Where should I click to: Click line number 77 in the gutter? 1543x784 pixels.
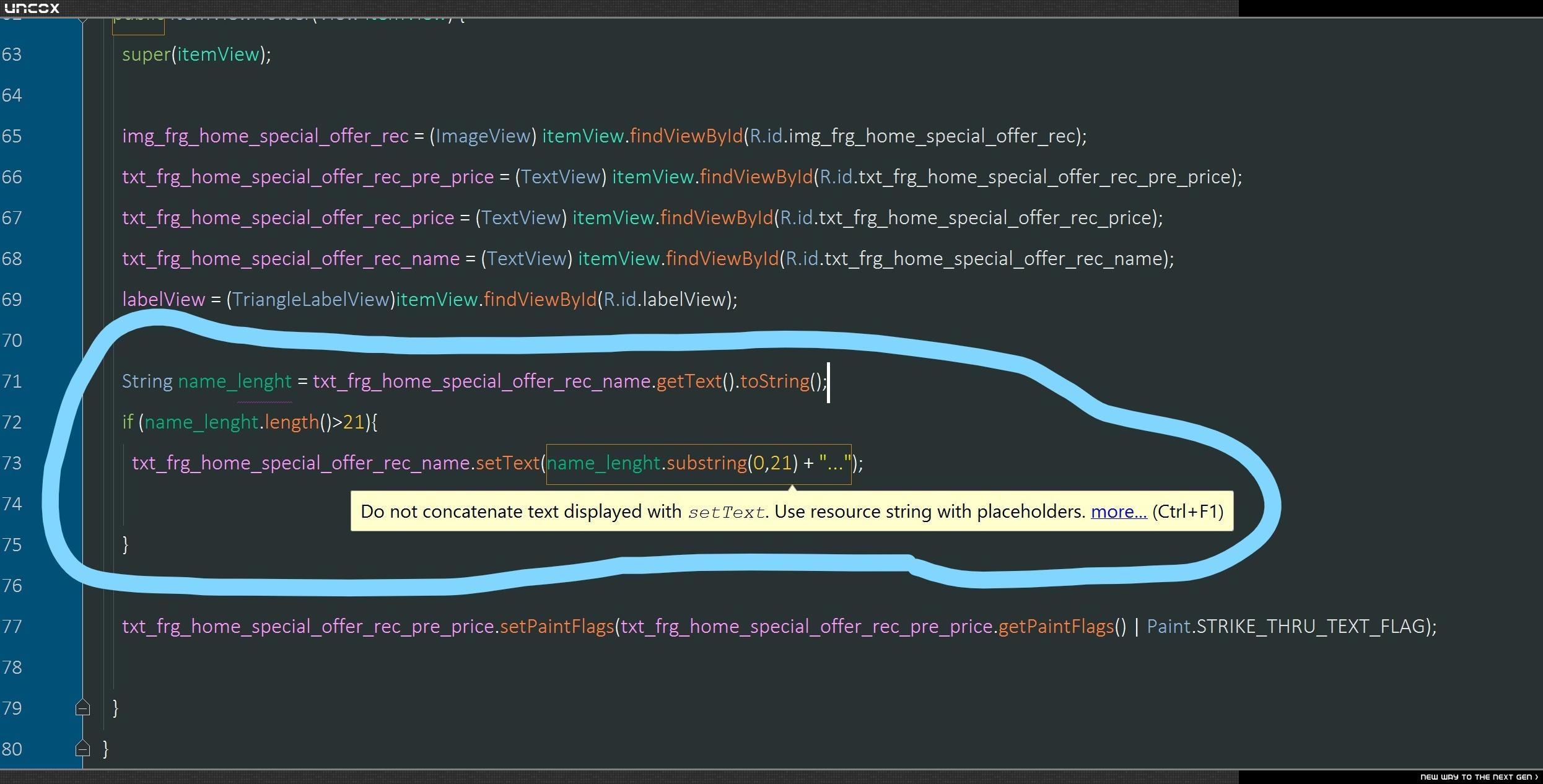(12, 627)
